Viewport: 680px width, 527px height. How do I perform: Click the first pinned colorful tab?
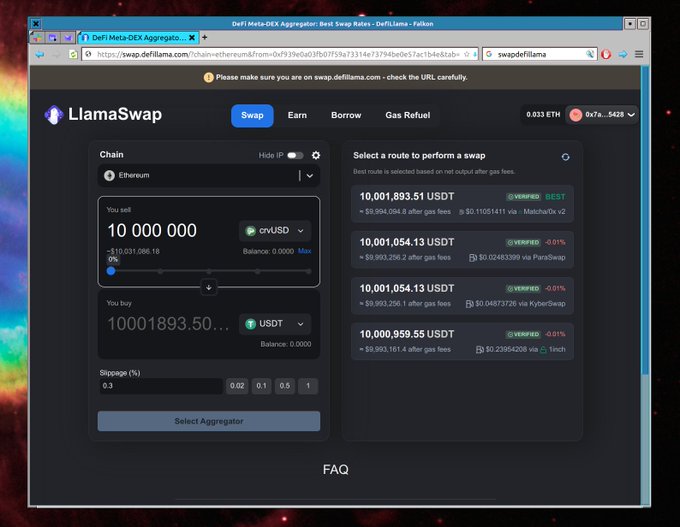click(x=37, y=38)
